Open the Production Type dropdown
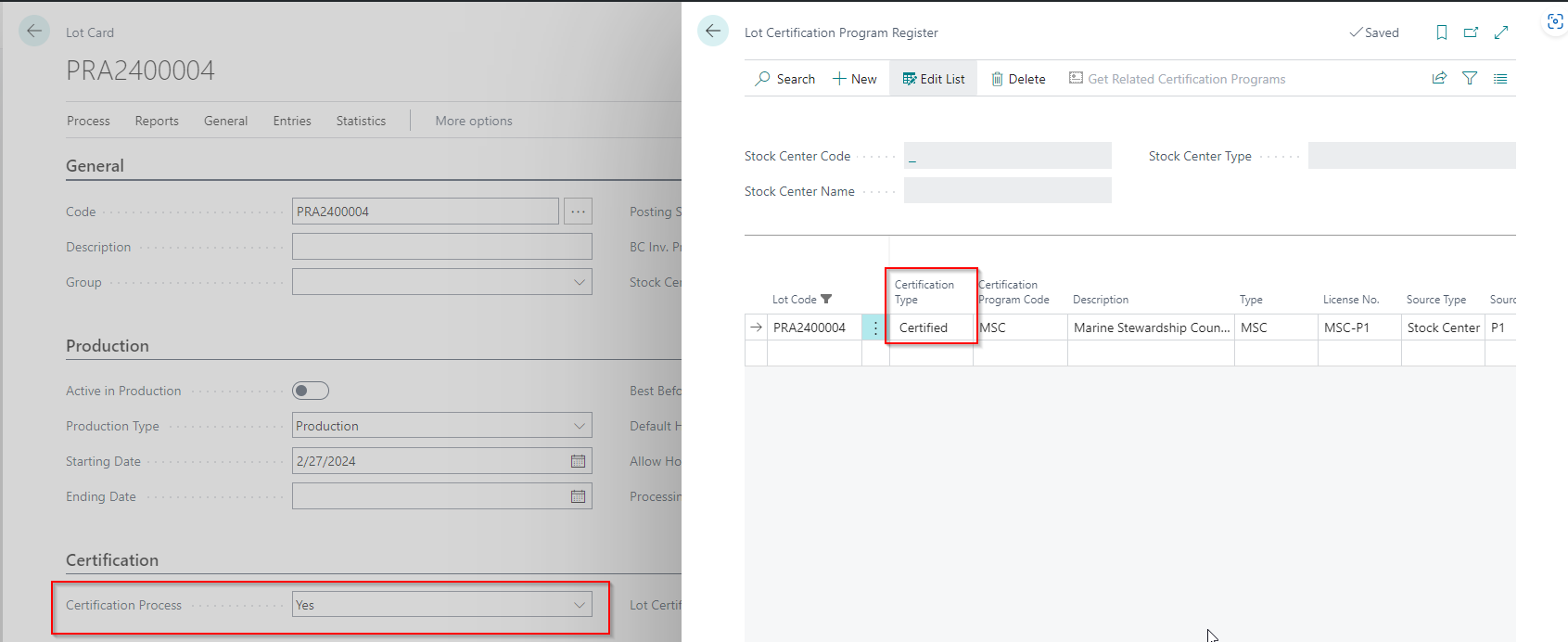 coord(580,426)
